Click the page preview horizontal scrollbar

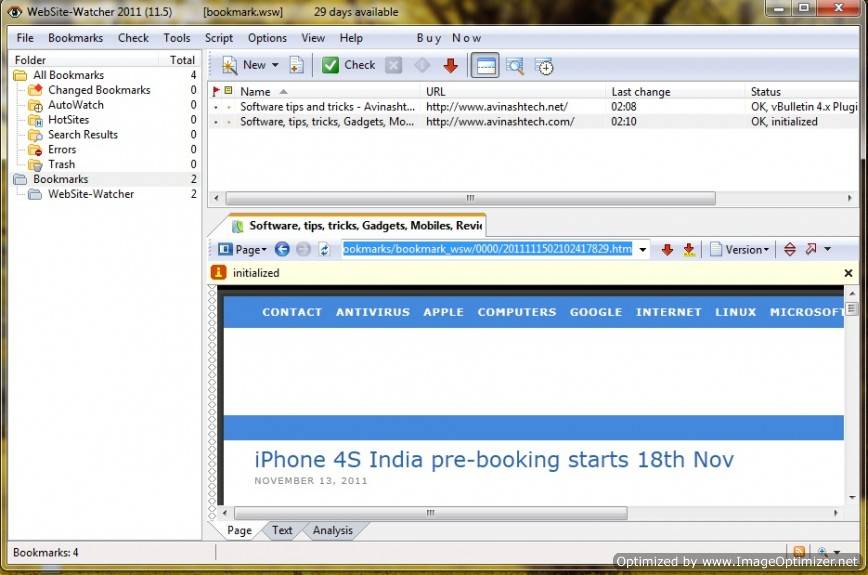coord(431,513)
